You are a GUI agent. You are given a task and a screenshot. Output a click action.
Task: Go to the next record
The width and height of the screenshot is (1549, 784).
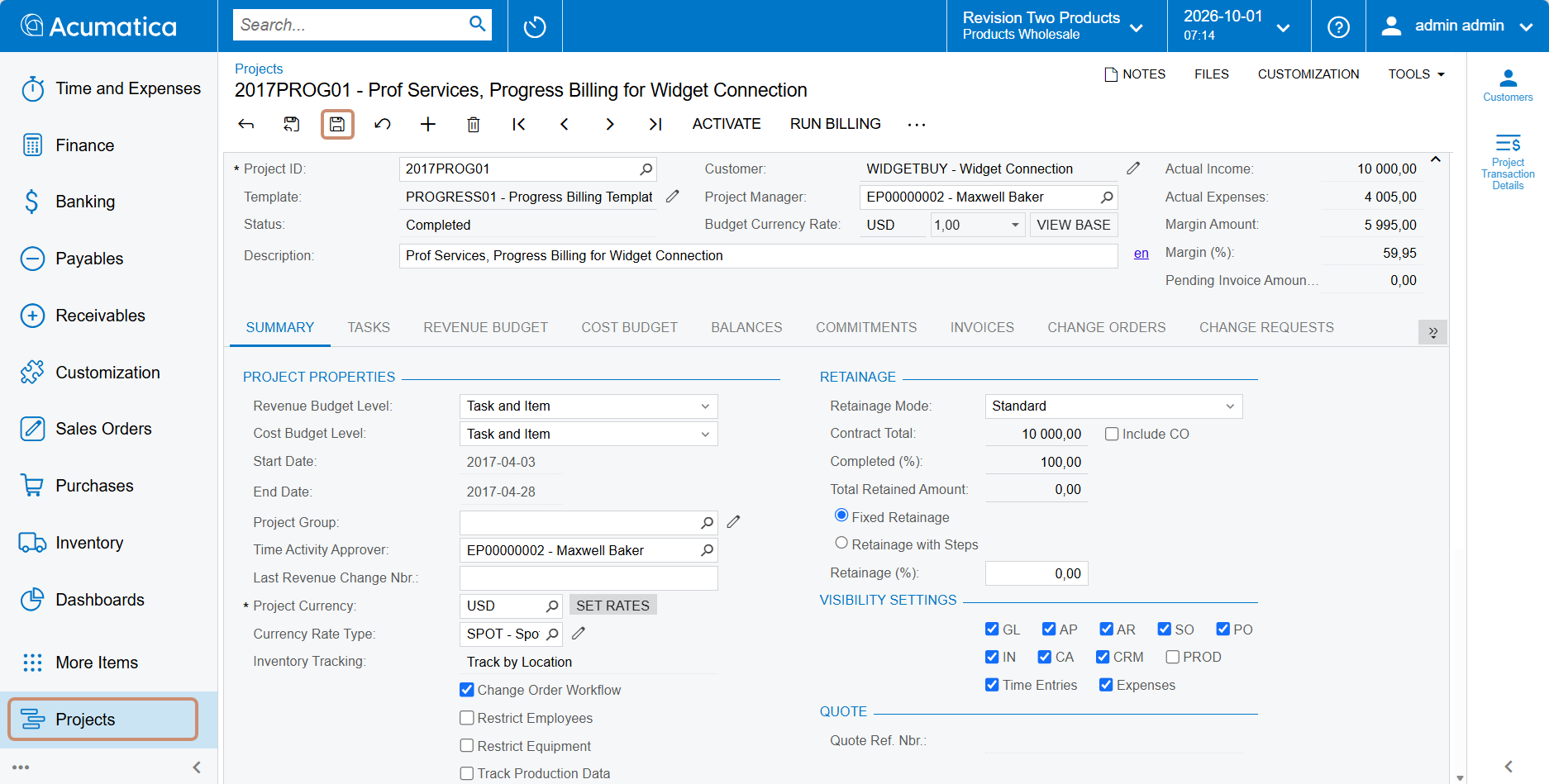(610, 124)
